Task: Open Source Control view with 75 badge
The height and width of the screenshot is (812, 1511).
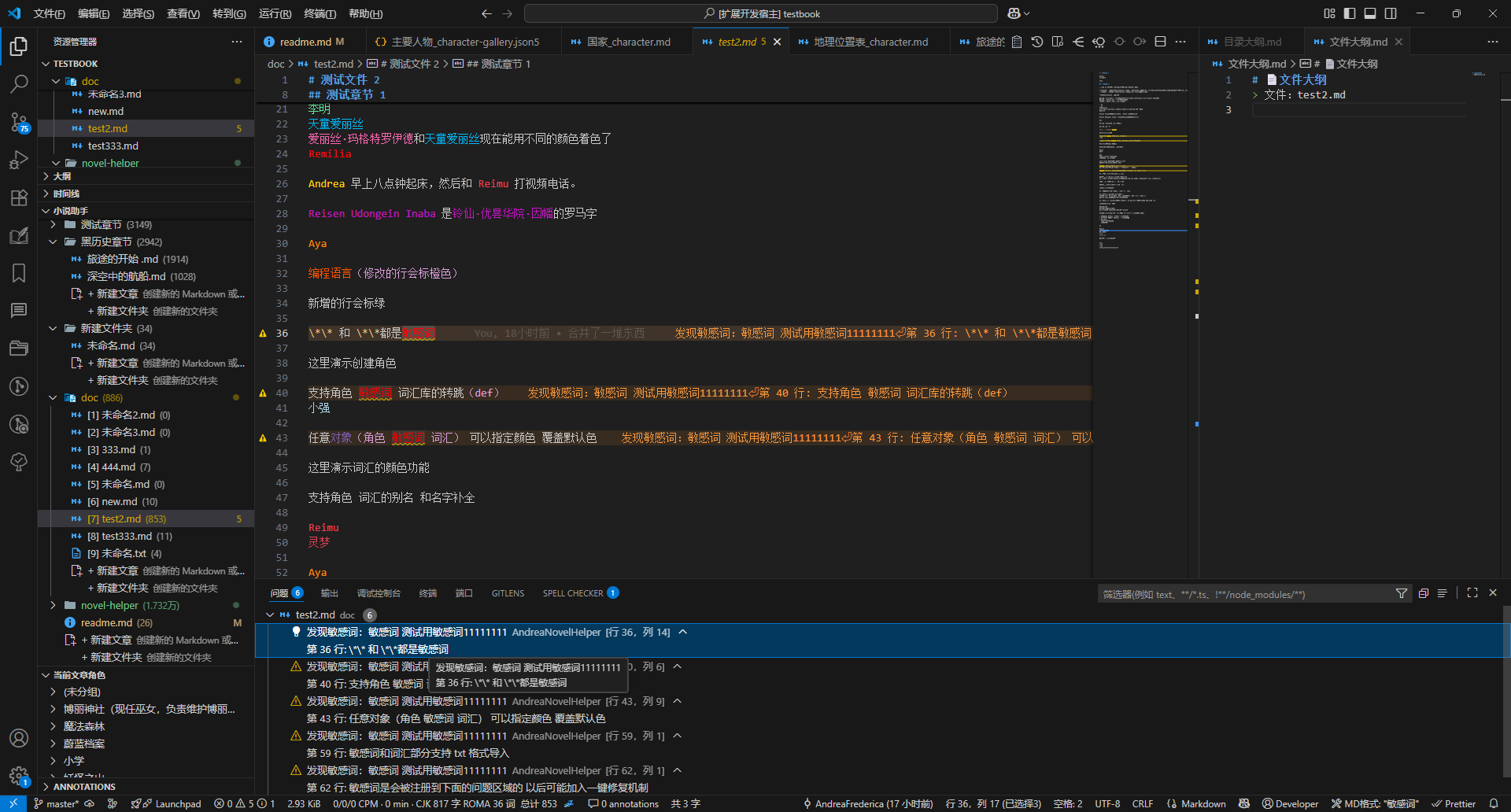Action: click(x=19, y=122)
